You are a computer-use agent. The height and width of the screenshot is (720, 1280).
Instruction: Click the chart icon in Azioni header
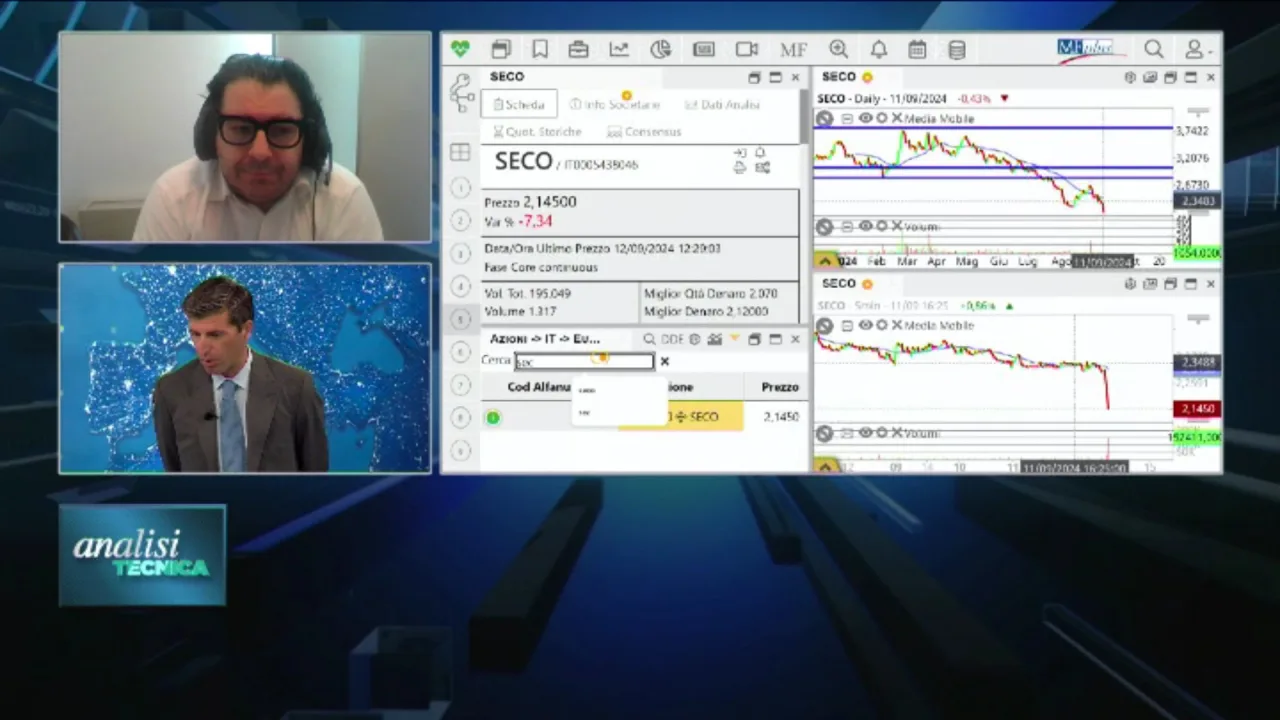(714, 339)
